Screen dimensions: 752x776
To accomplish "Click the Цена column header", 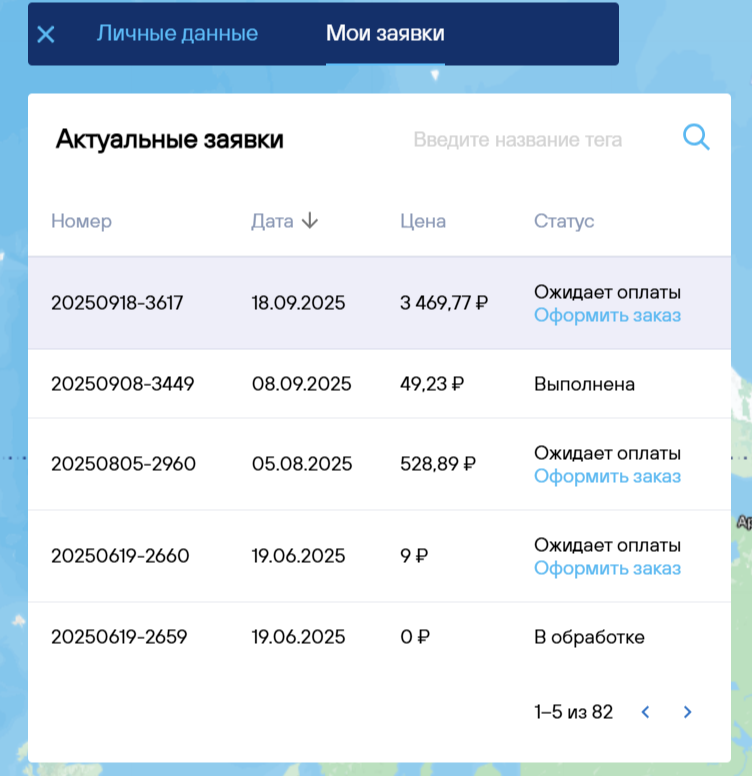I will point(423,221).
